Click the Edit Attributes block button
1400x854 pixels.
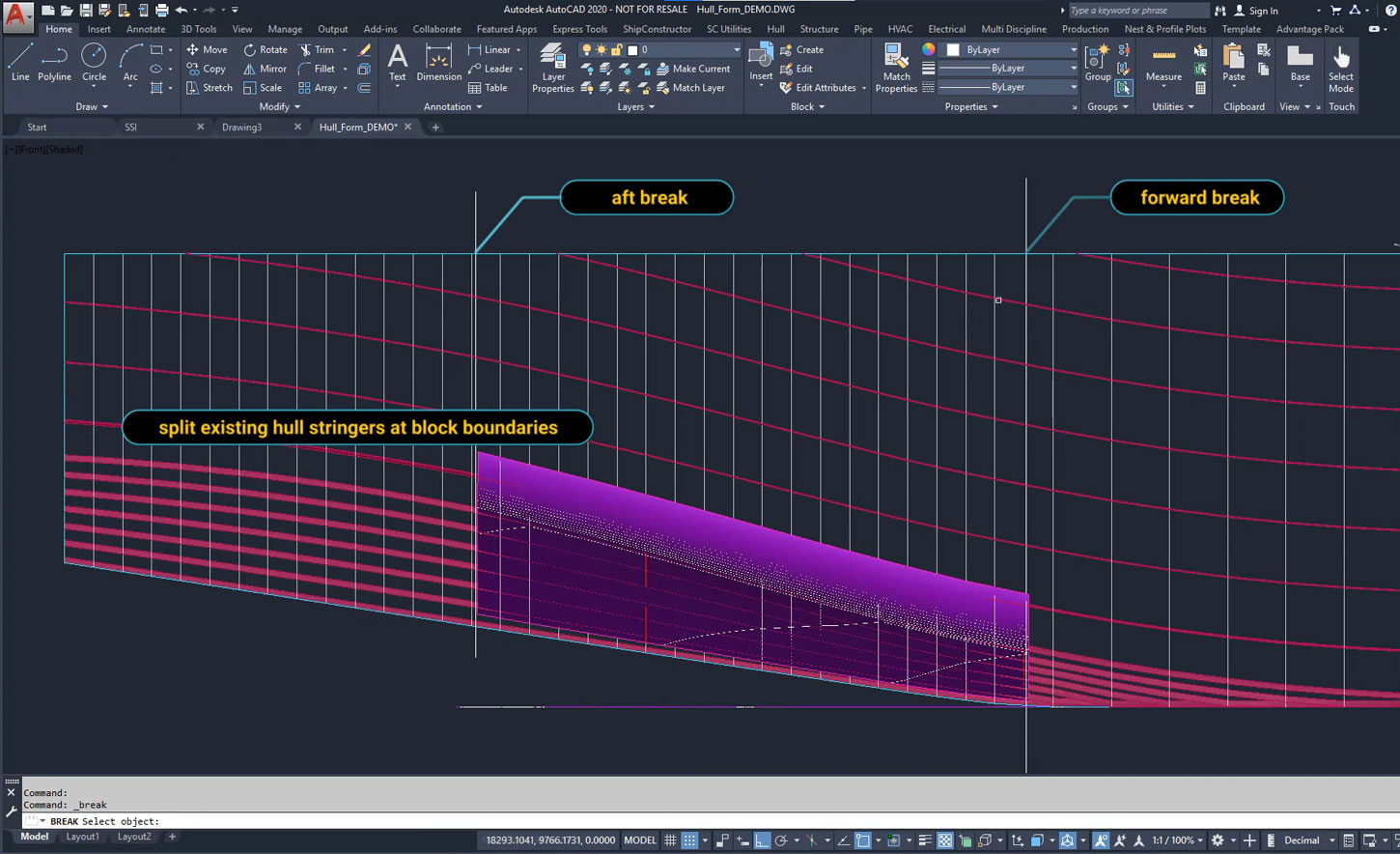(x=823, y=87)
